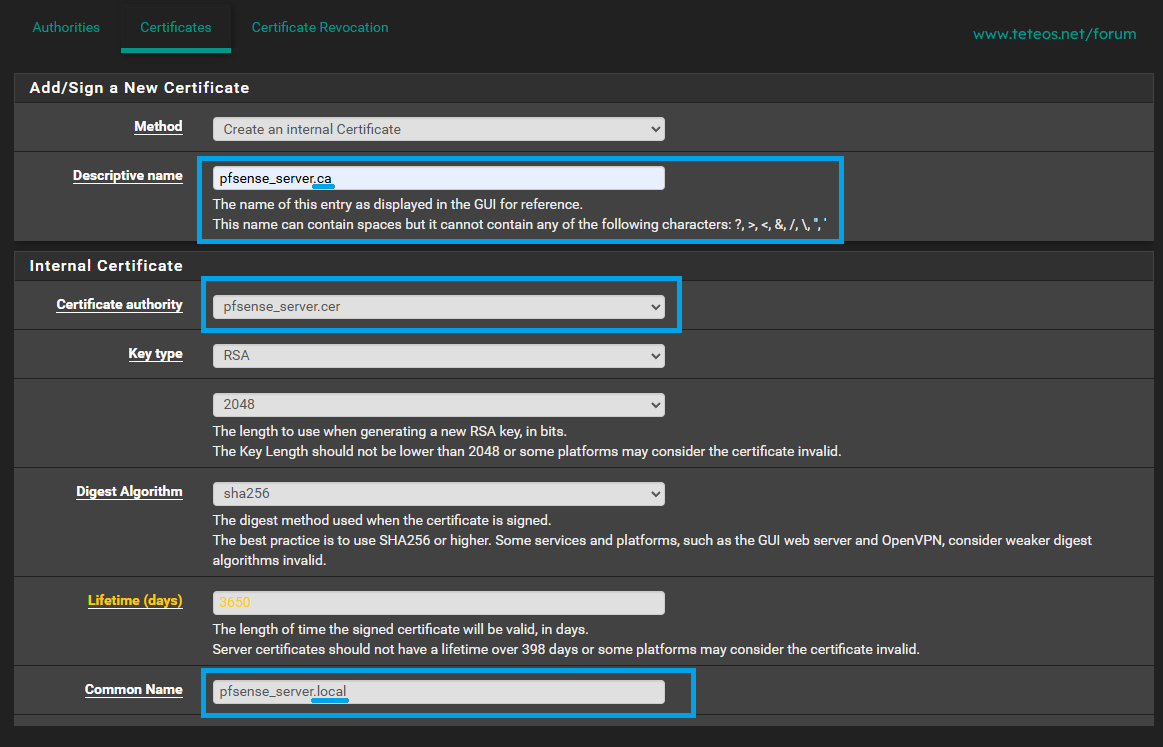Click the text 'The best practice is to use SHA256 or higher'
The height and width of the screenshot is (747, 1163).
tap(351, 540)
